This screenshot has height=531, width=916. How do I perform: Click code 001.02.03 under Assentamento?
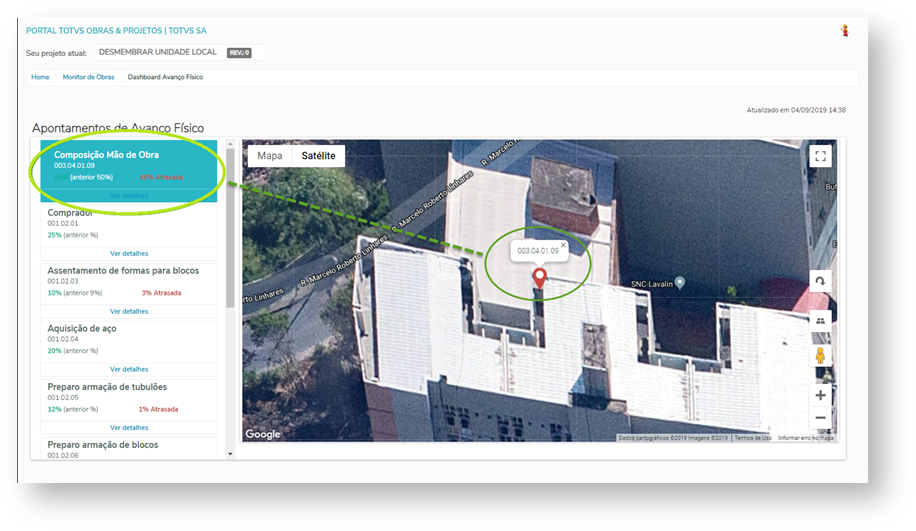(63, 281)
